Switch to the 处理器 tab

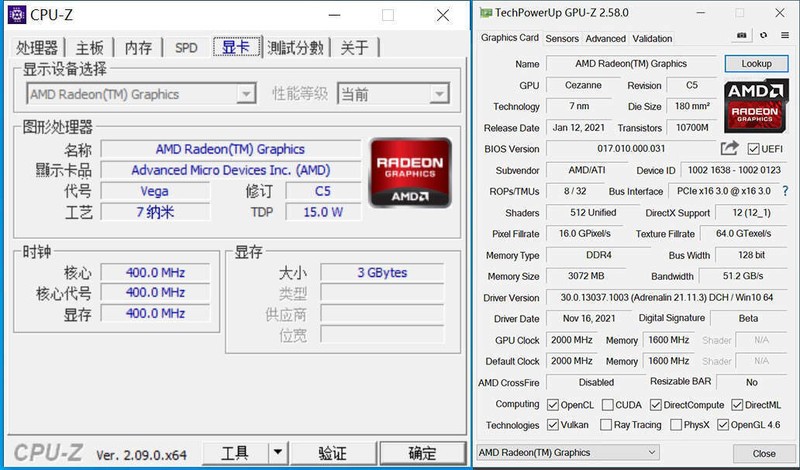(x=36, y=48)
